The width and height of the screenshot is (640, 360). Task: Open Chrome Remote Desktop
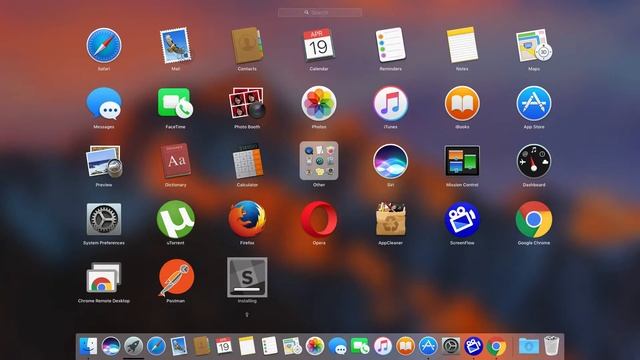click(104, 278)
